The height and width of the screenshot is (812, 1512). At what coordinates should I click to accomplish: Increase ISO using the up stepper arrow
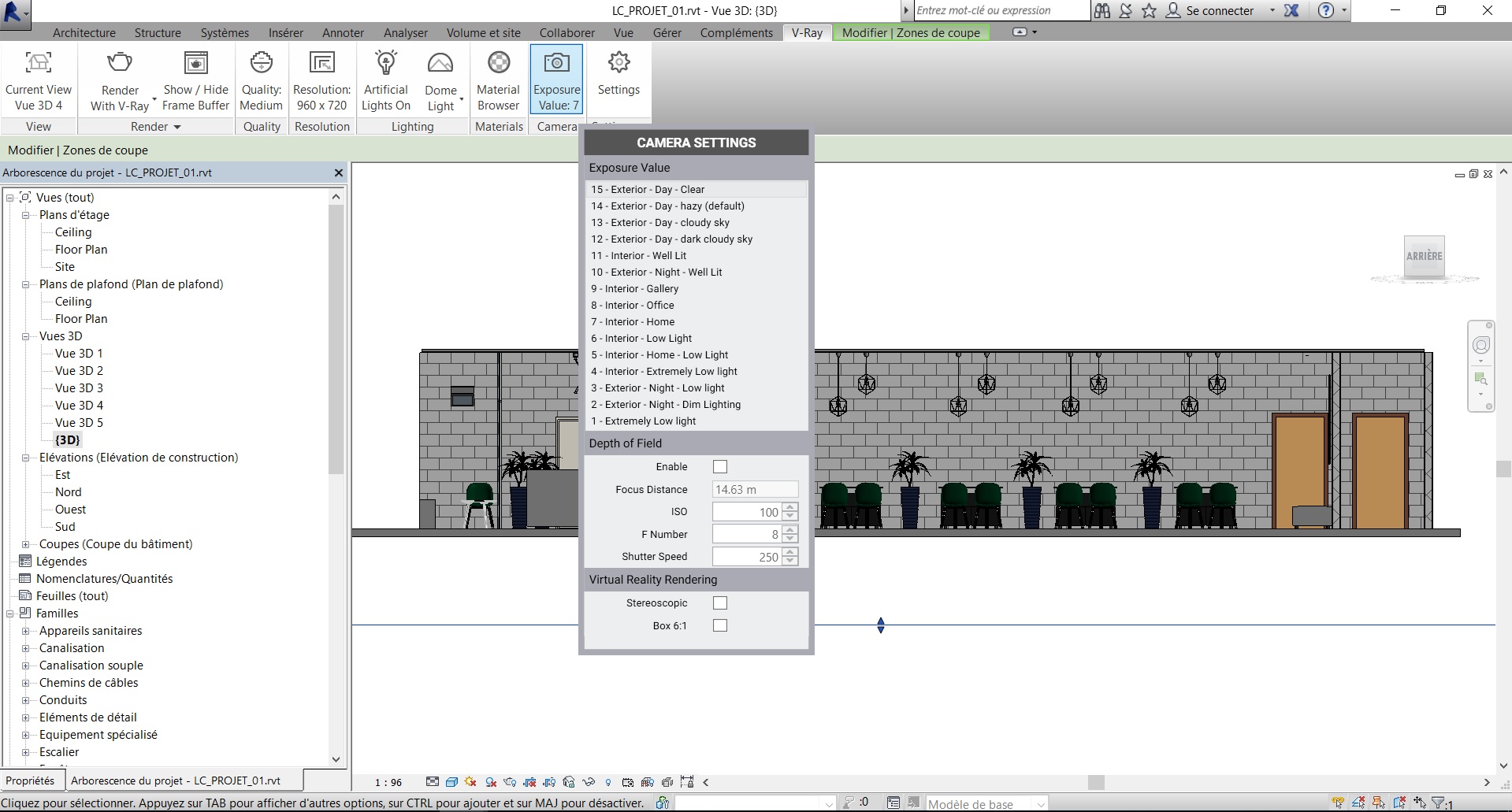[x=790, y=508]
